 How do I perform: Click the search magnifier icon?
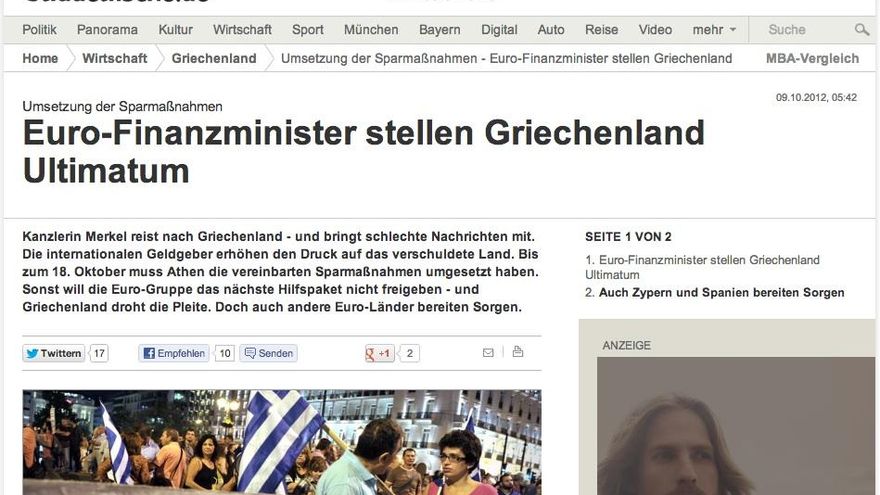(861, 30)
